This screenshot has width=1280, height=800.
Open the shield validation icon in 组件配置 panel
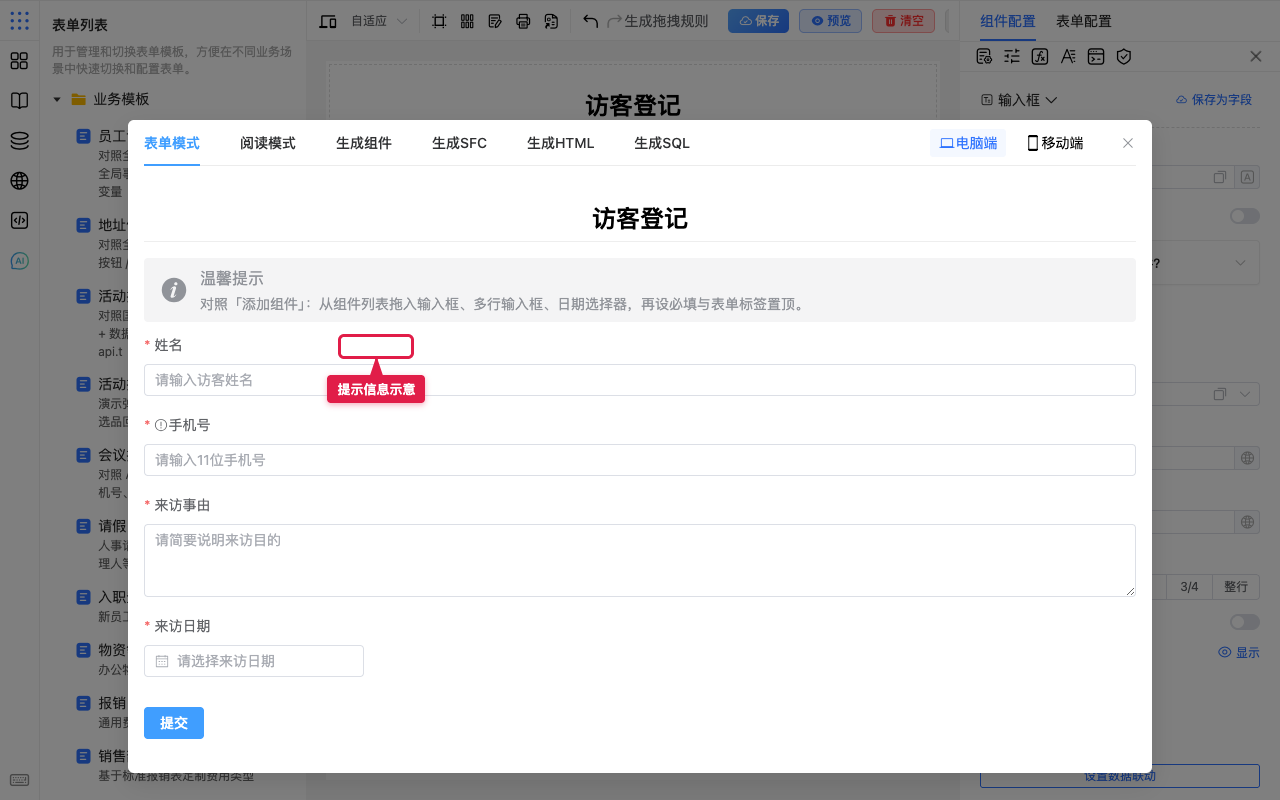[x=1124, y=57]
